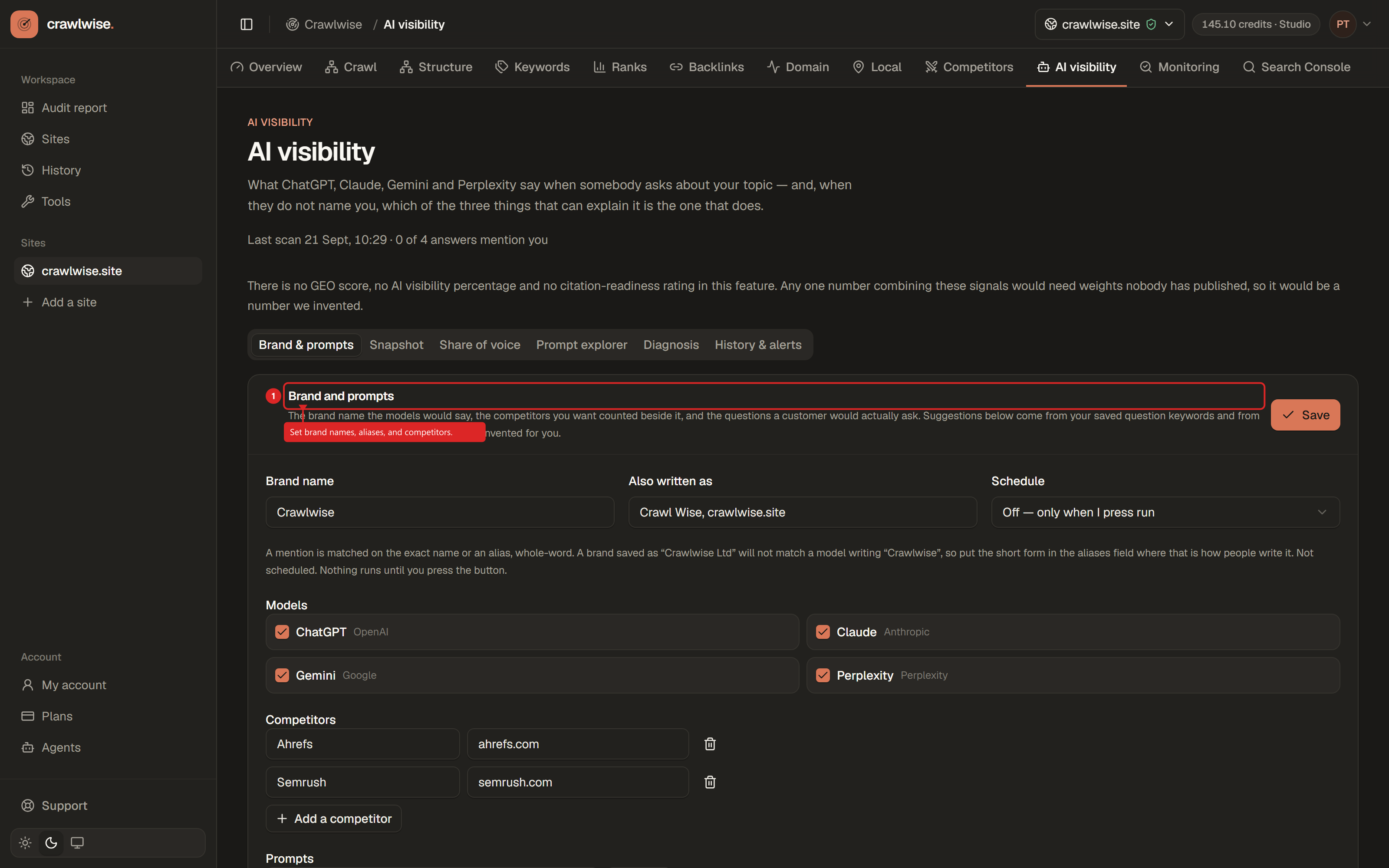Switch to Share of voice sub-tab
The width and height of the screenshot is (1389, 868).
tap(480, 345)
